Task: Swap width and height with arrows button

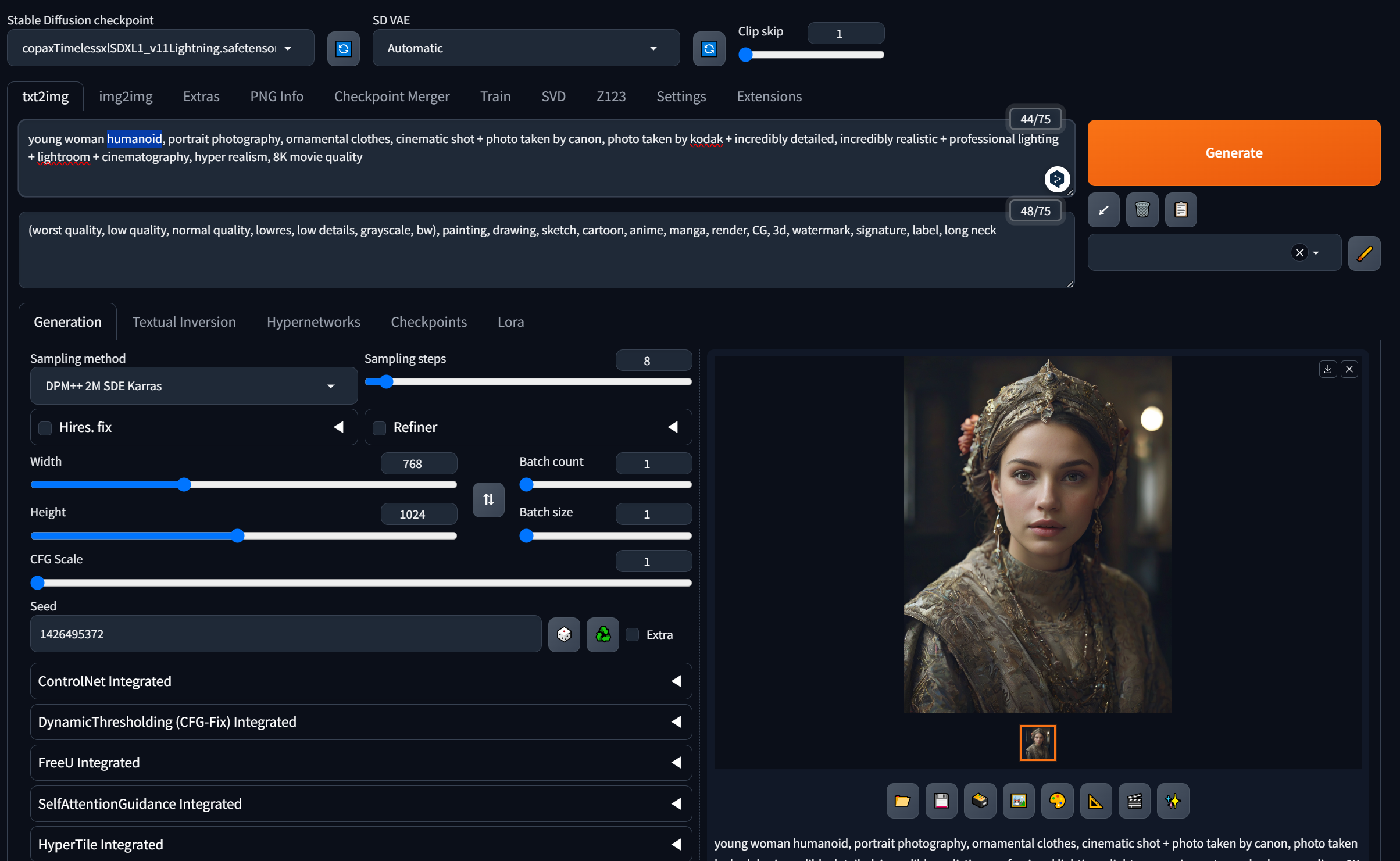Action: coord(488,499)
